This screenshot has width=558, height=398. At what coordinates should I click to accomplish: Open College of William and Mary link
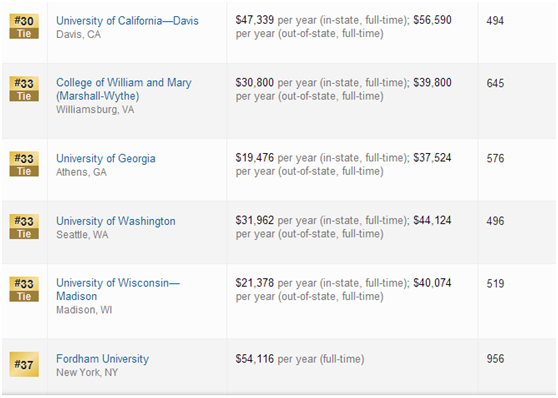[x=123, y=89]
